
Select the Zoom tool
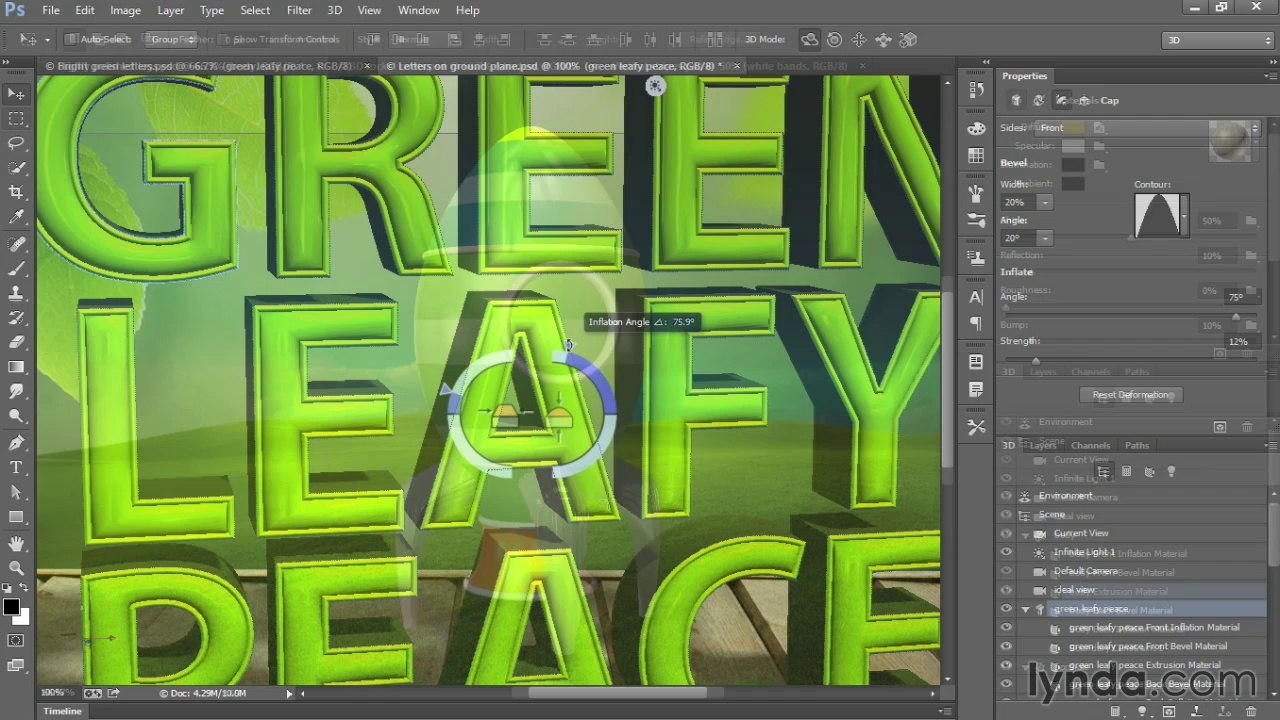point(16,568)
